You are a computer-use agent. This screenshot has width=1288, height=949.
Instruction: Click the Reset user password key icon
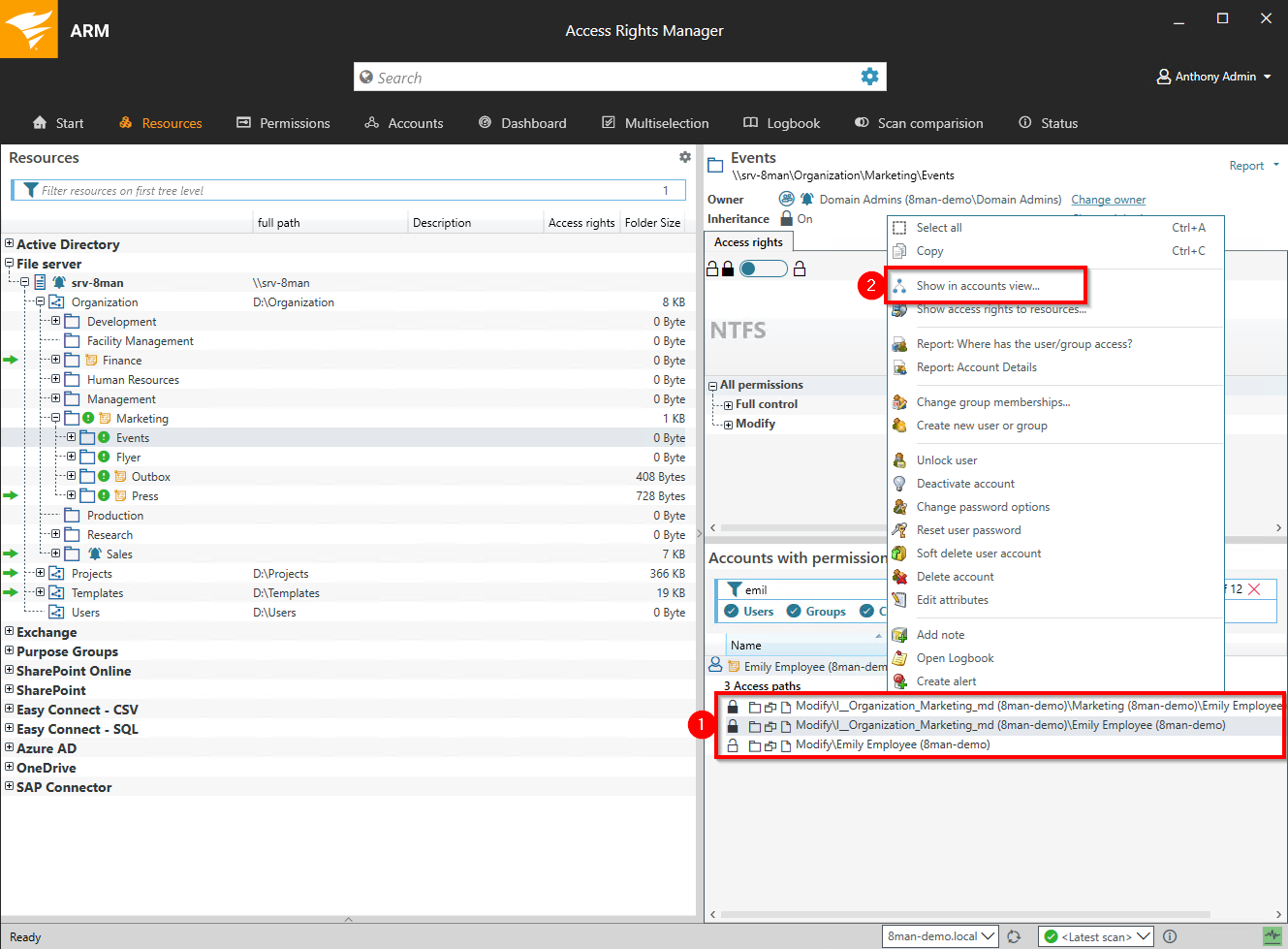[x=899, y=530]
